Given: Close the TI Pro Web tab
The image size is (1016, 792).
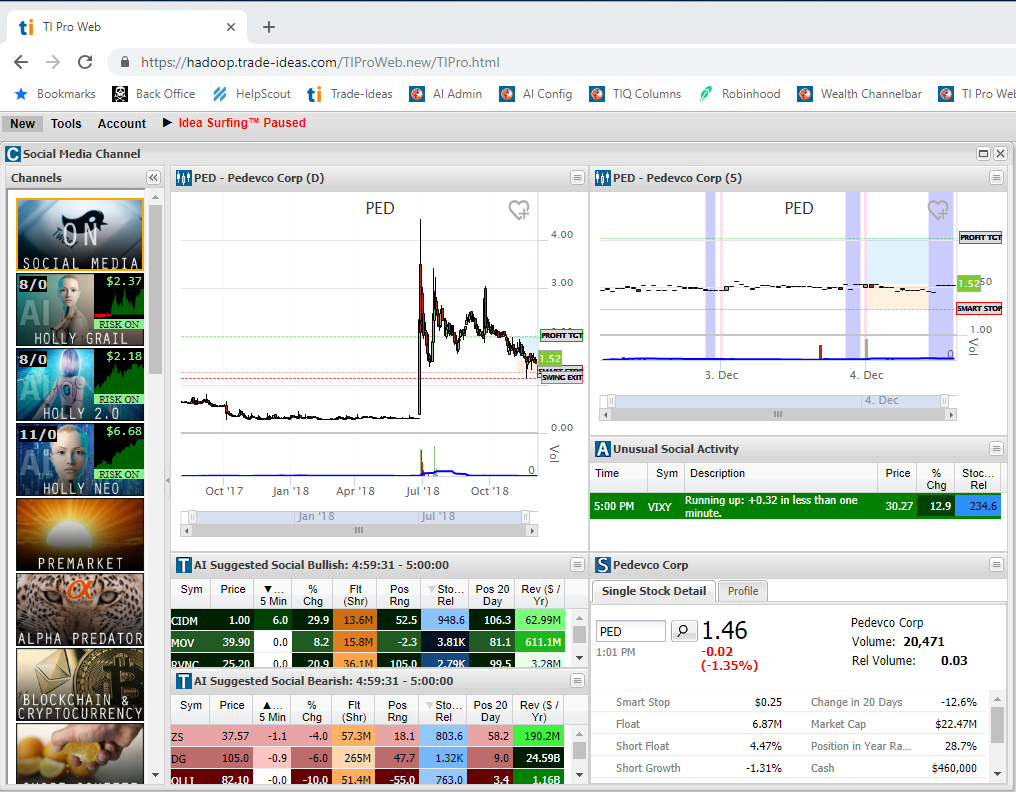Looking at the screenshot, I should (x=231, y=27).
